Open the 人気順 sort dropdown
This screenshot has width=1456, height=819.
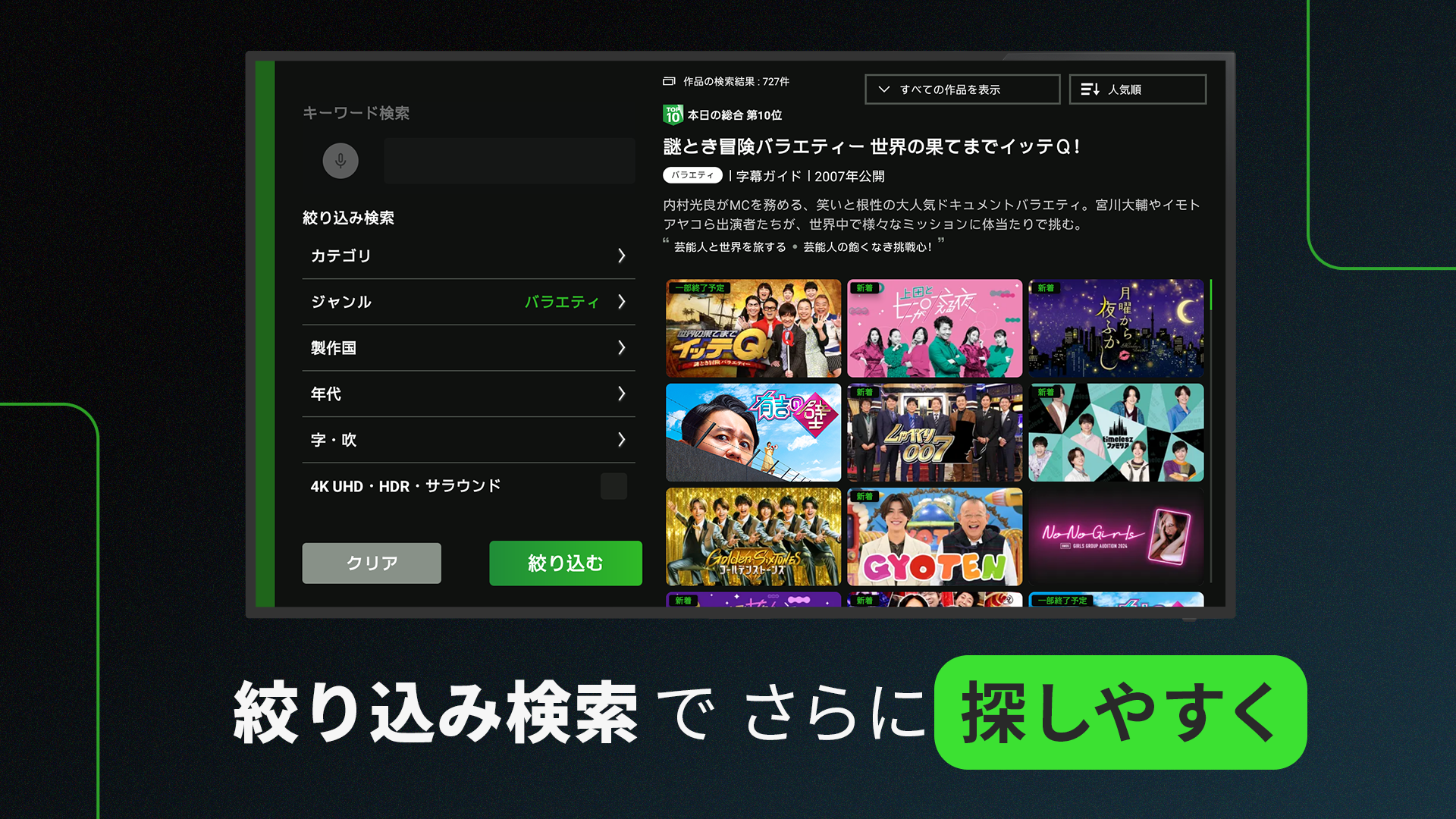pyautogui.click(x=1137, y=89)
